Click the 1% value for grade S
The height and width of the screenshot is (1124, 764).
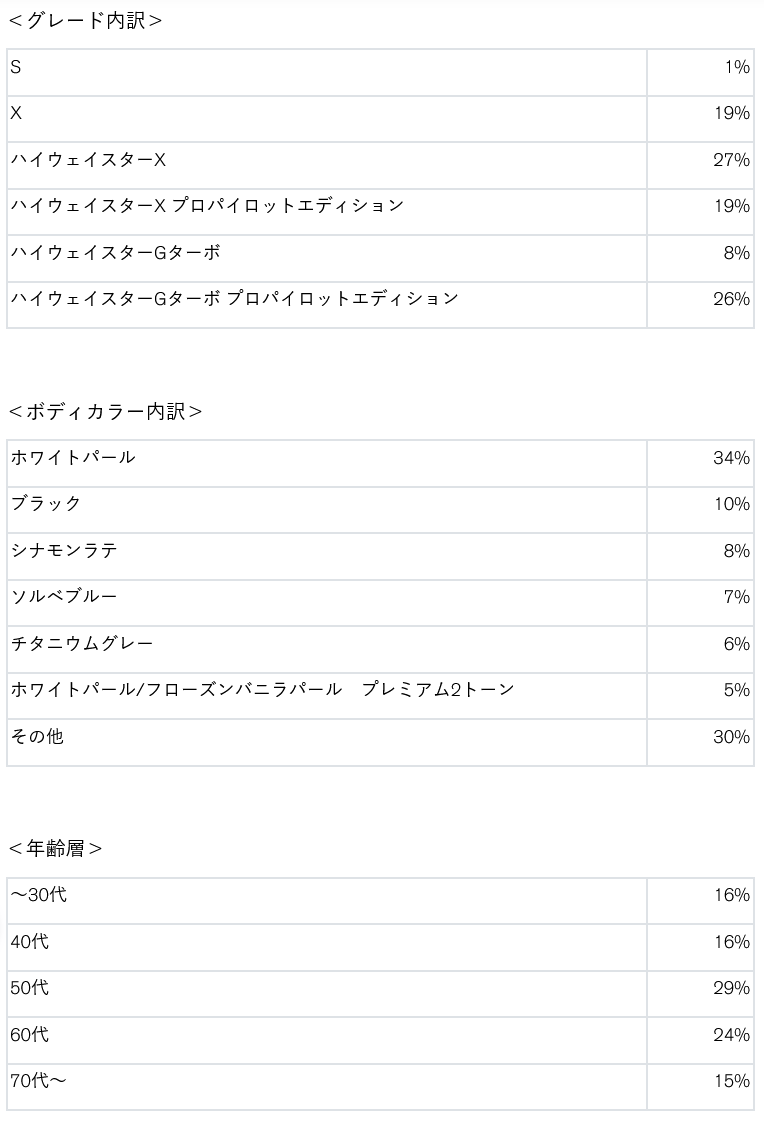coord(737,67)
